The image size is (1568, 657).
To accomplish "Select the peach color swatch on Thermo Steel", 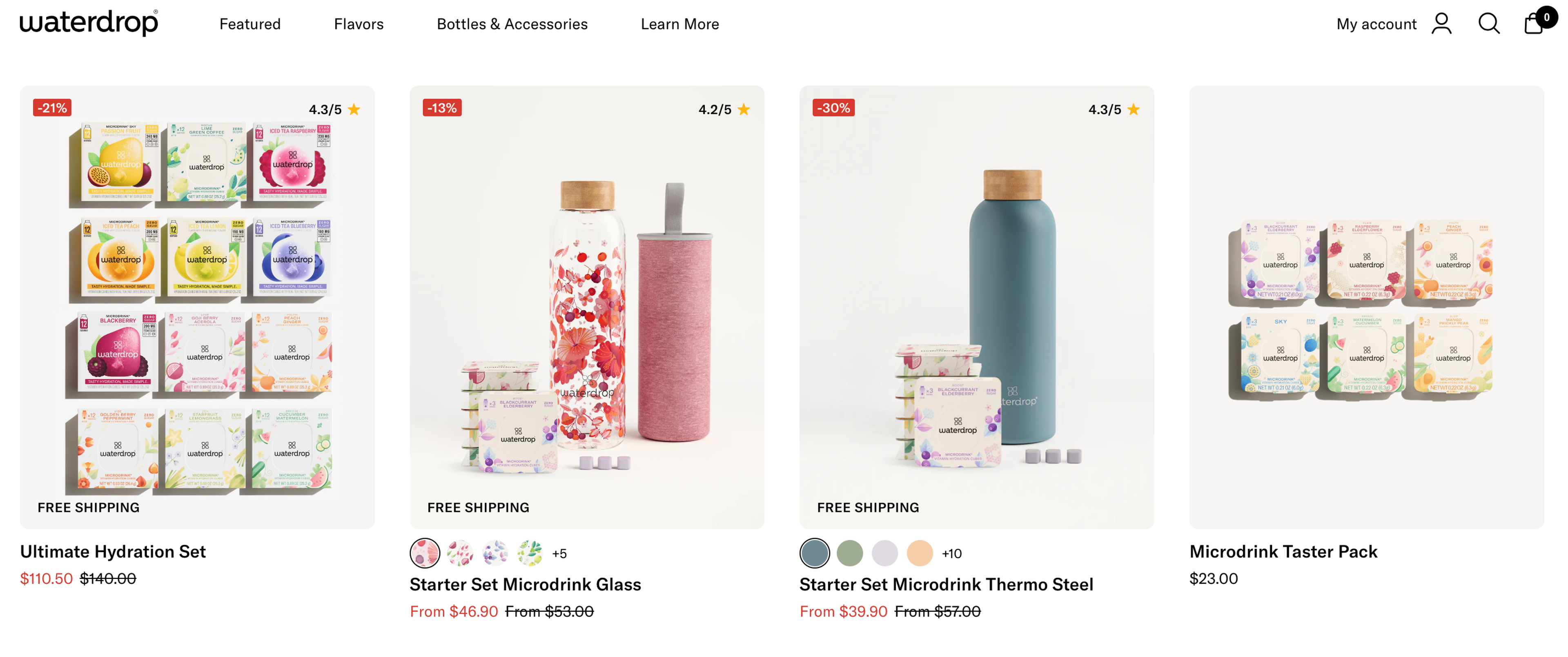I will (x=920, y=553).
